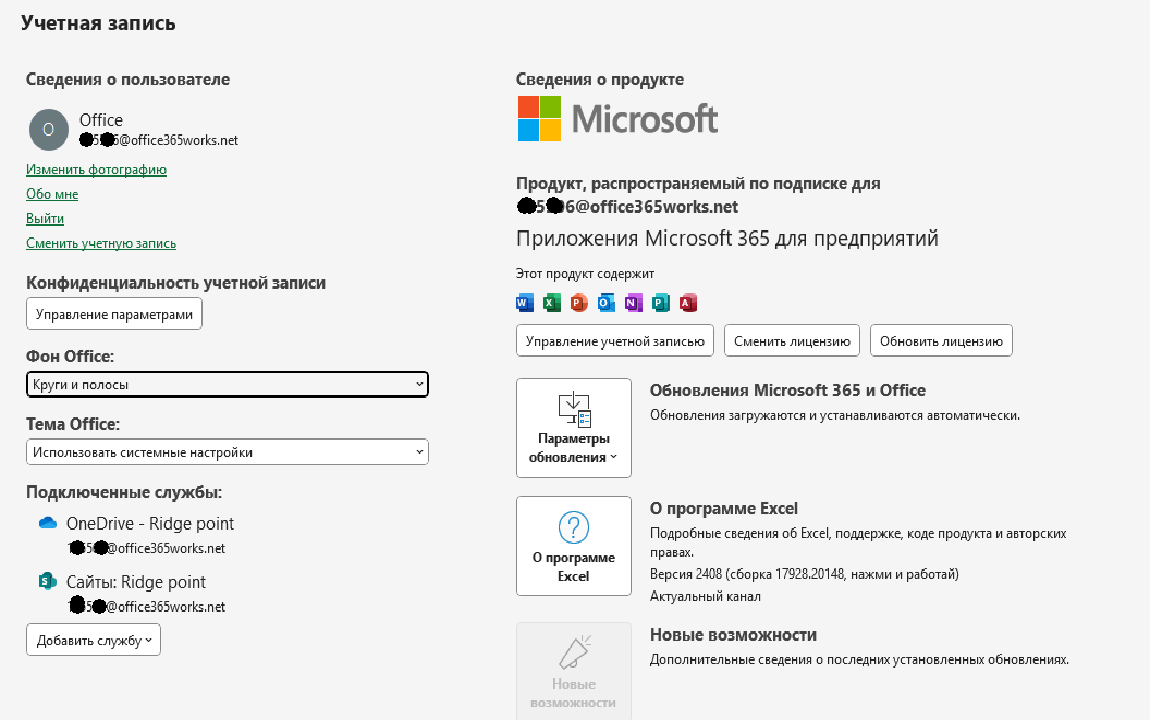Click the Сменить учетную запись link

point(101,243)
